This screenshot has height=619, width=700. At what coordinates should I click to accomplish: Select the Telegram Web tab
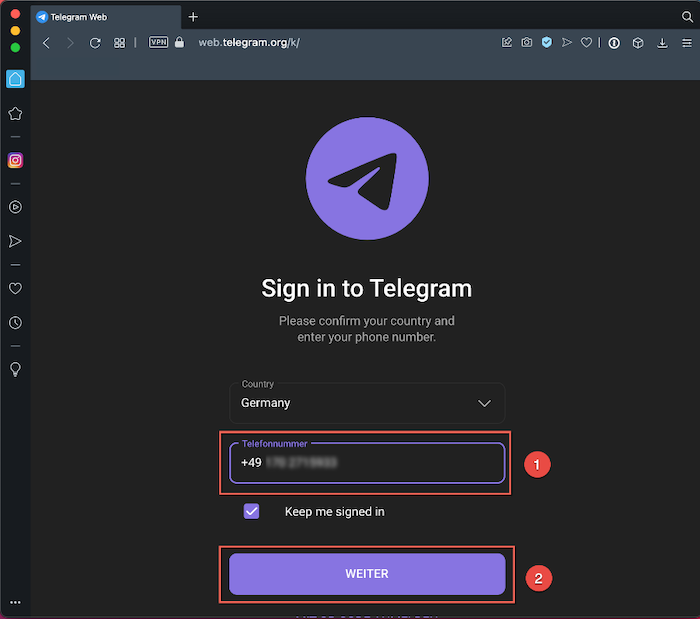[x=106, y=17]
